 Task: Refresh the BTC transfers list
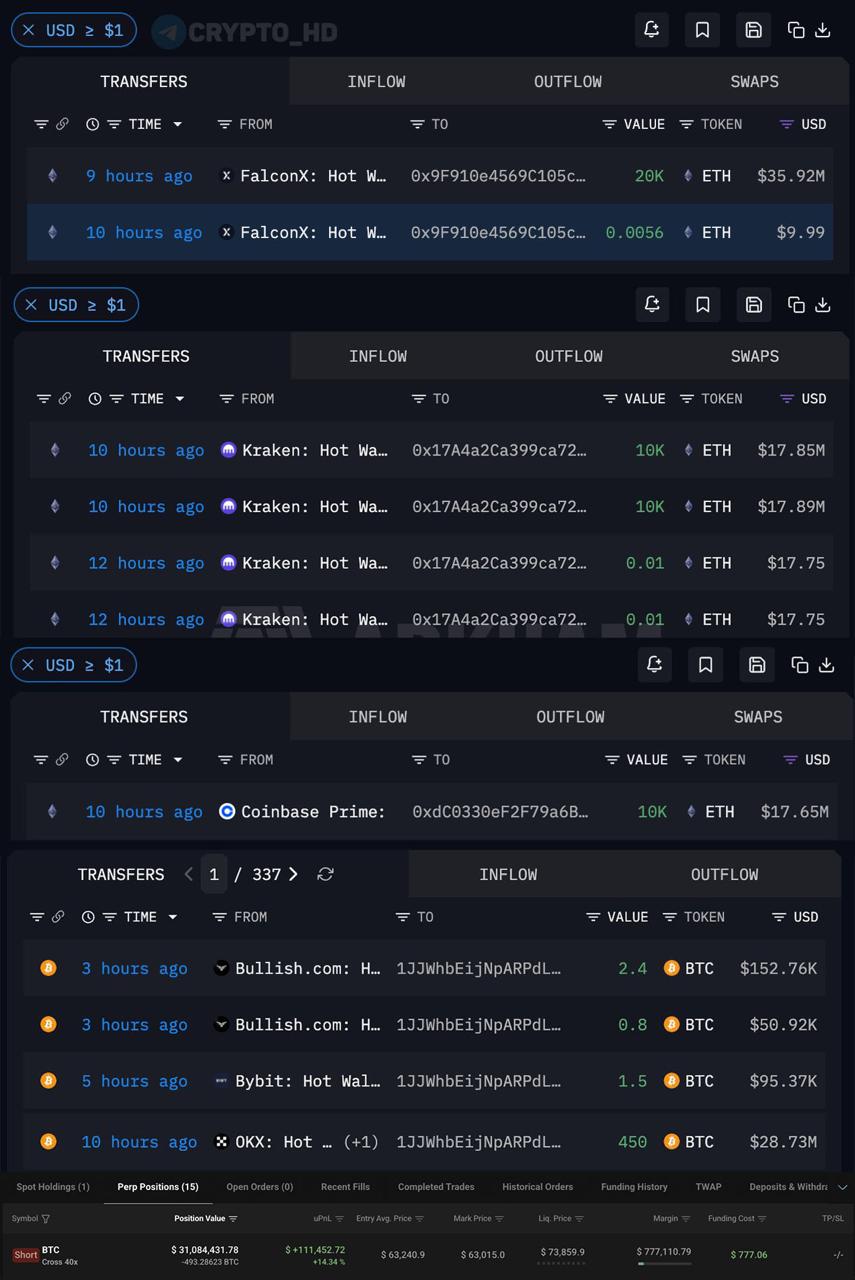point(325,874)
